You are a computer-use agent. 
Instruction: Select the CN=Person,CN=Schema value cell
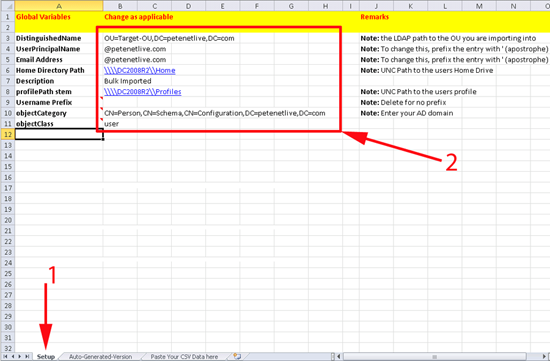pos(215,113)
